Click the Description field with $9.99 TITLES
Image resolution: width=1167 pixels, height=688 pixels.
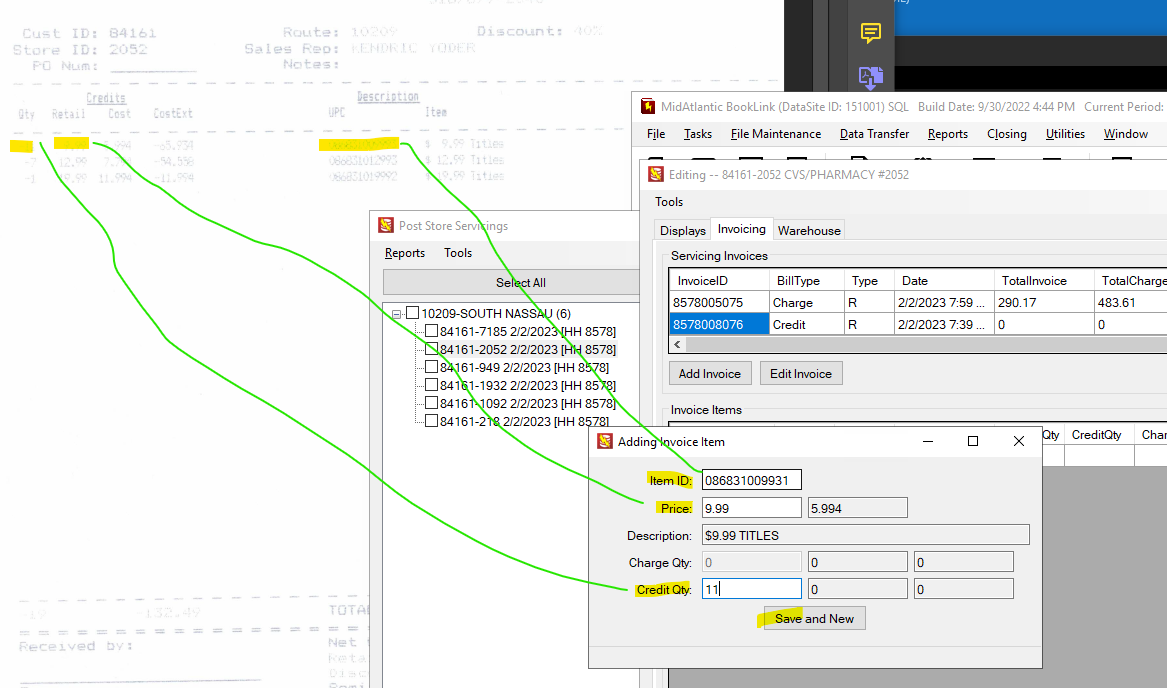click(x=866, y=535)
